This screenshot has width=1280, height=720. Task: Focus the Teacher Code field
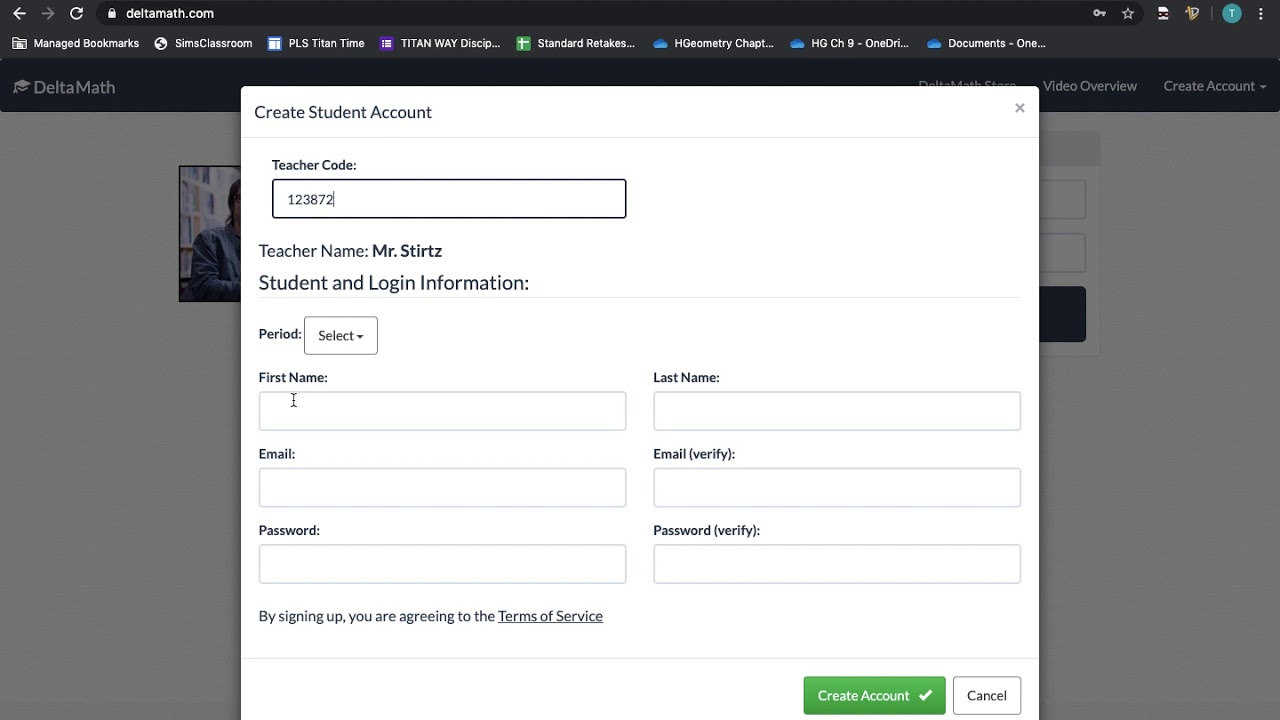point(449,199)
